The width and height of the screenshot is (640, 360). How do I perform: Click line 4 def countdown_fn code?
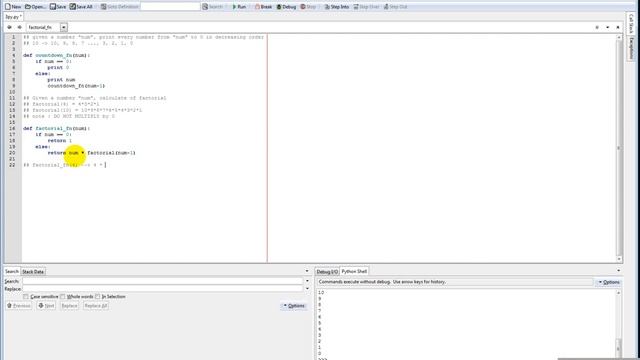(x=56, y=56)
